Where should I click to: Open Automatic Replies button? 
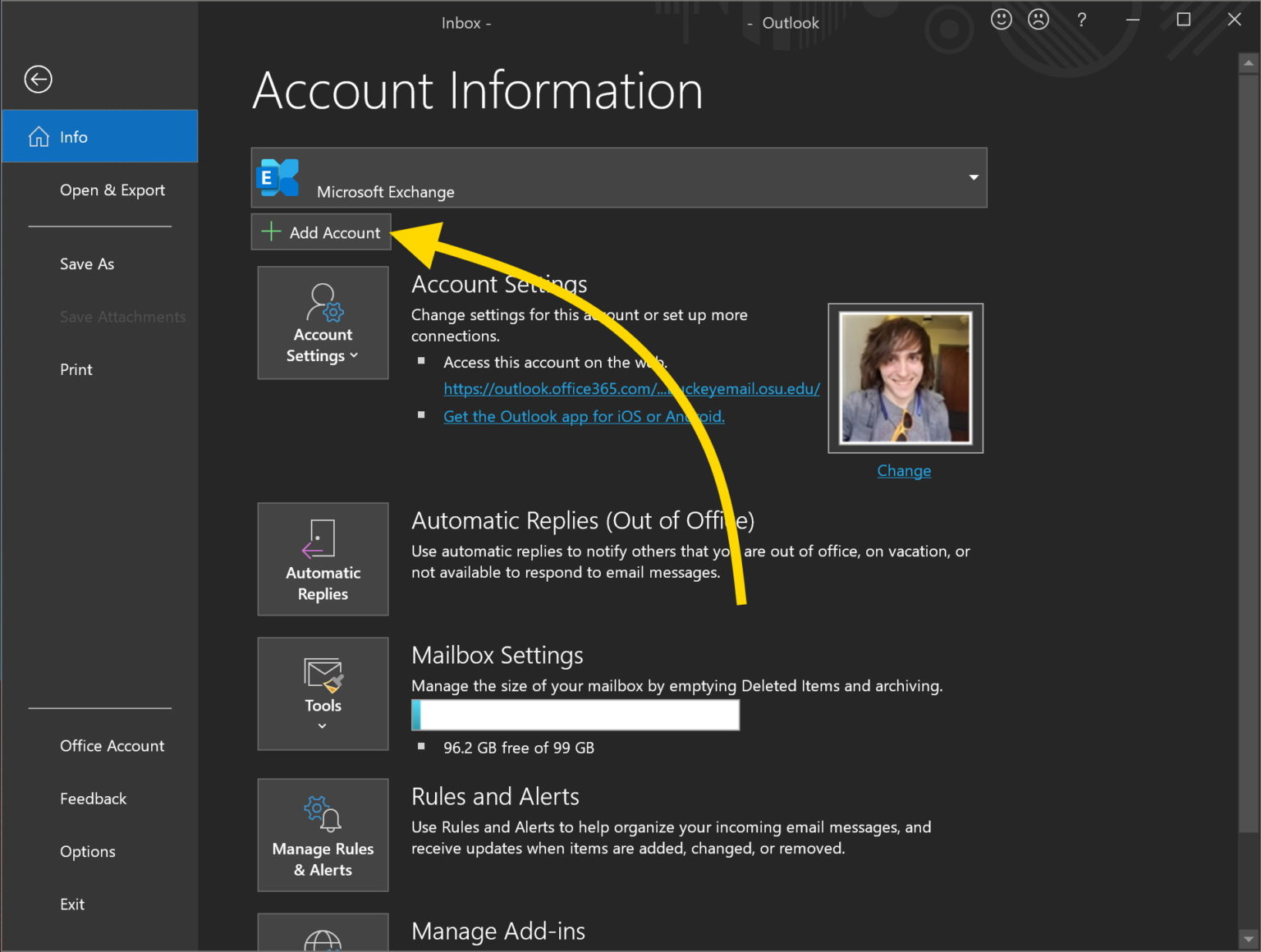click(323, 559)
